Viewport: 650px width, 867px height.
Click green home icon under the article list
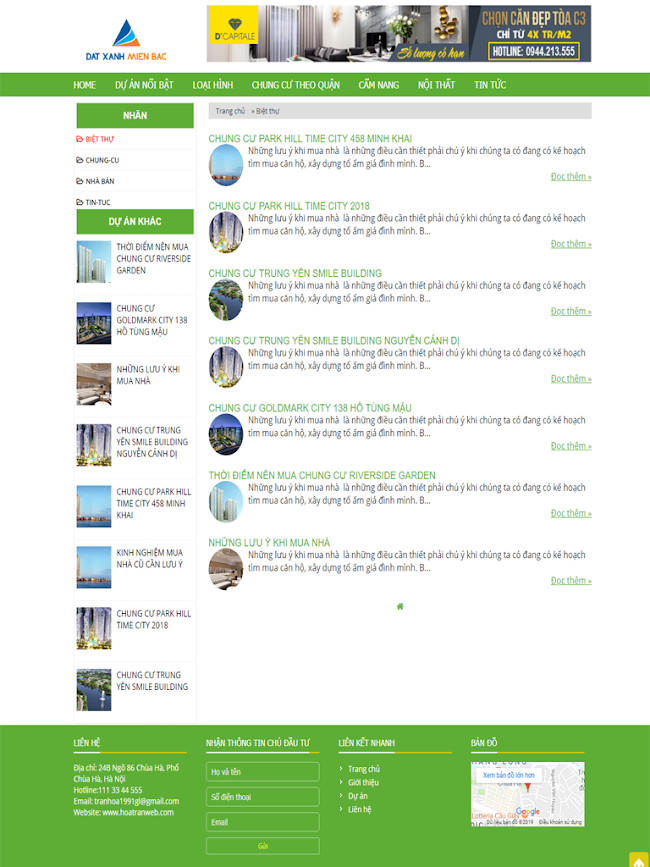tap(400, 607)
